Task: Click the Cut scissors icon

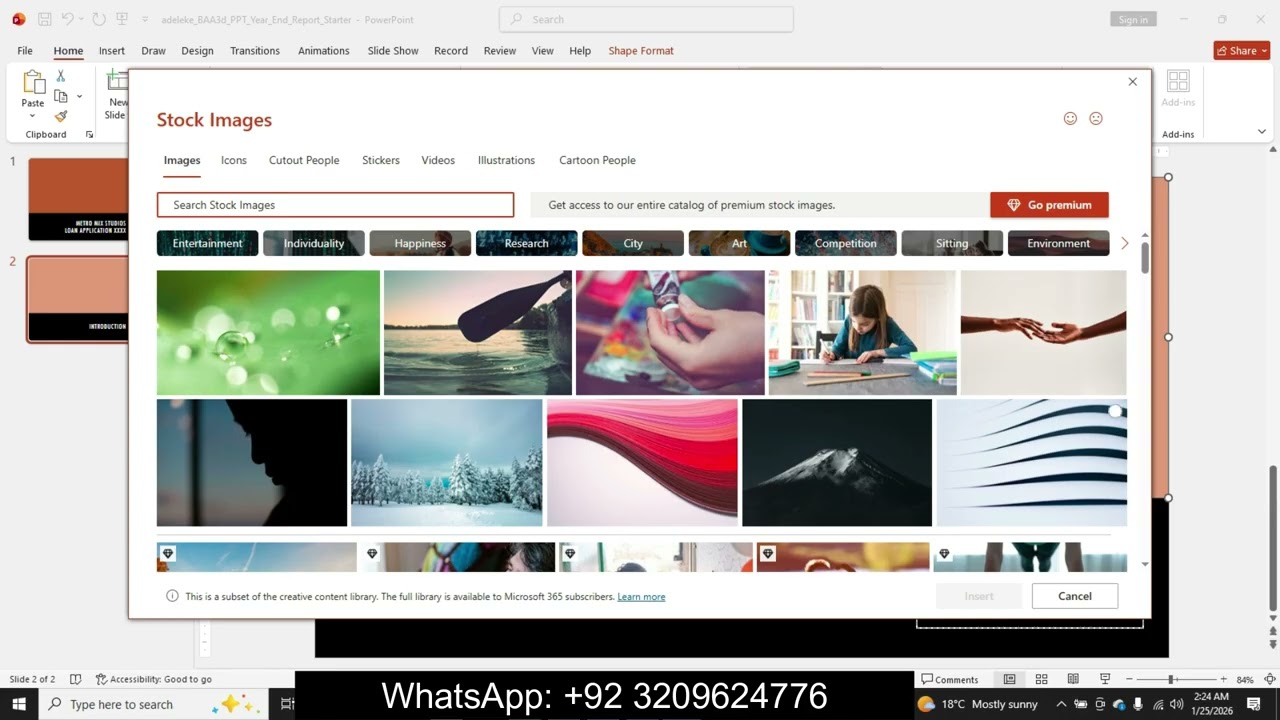Action: tap(61, 76)
